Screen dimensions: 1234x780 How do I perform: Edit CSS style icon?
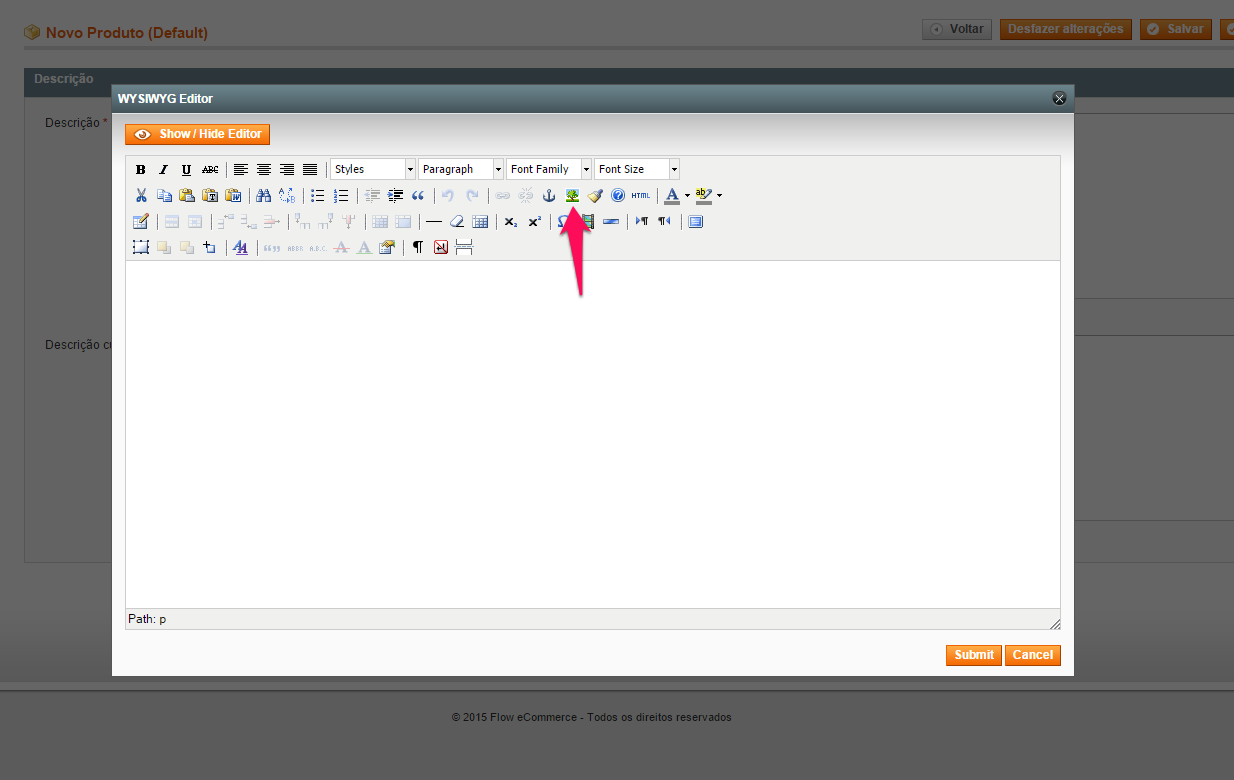240,247
